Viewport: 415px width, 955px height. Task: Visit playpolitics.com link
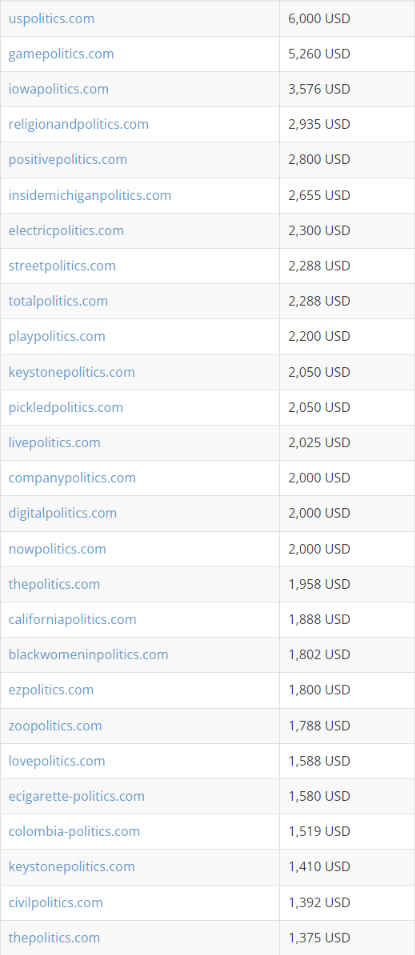[x=57, y=336]
